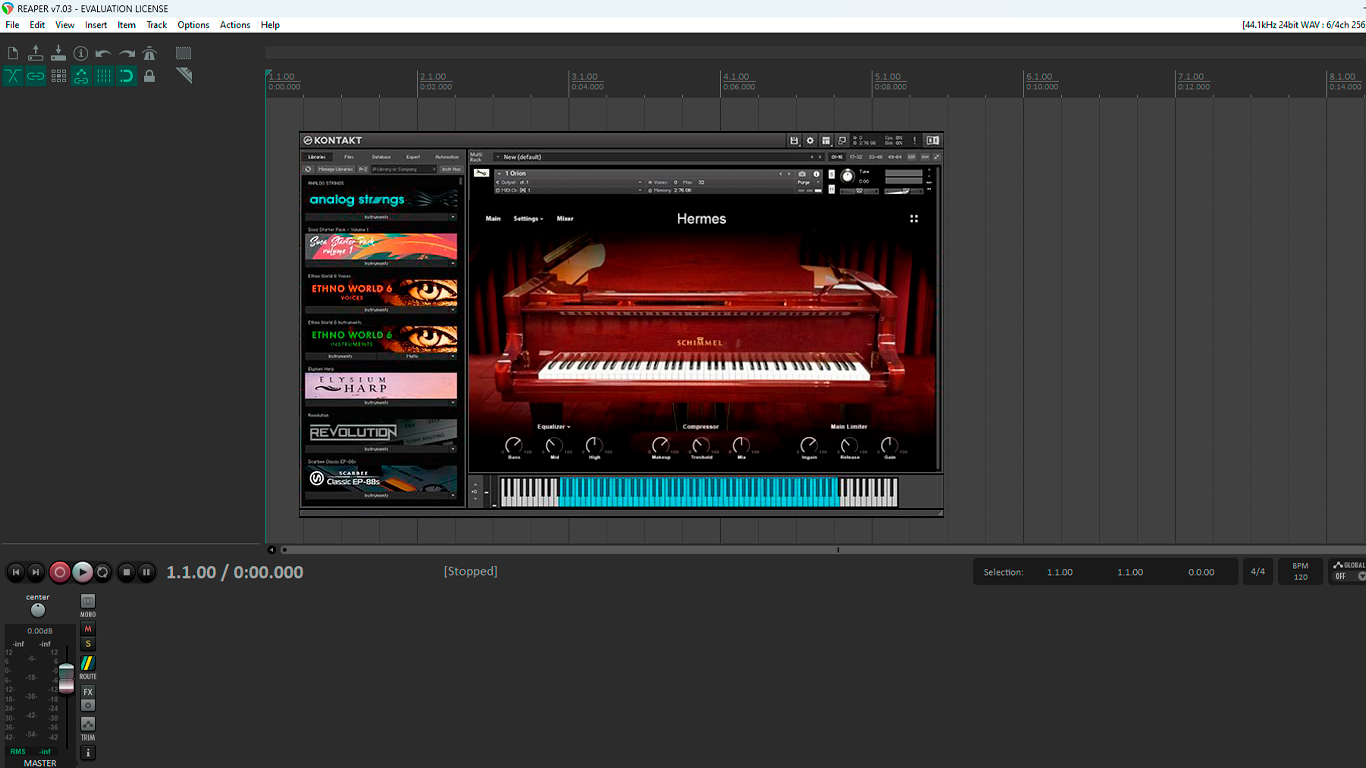Click Manage Libraries button in Kontakt
The height and width of the screenshot is (768, 1366).
pos(335,169)
